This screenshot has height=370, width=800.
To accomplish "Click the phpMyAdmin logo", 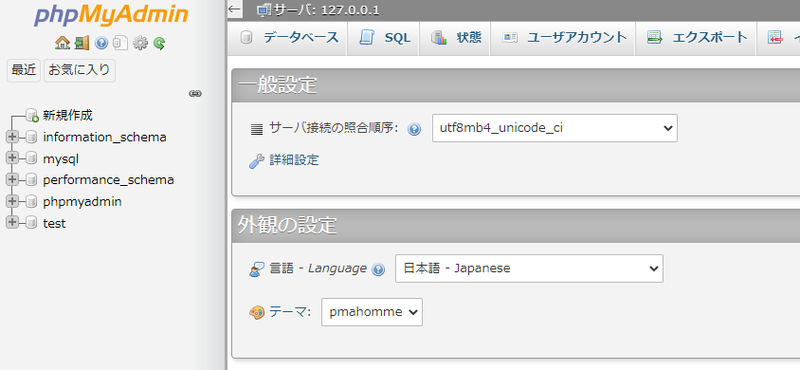I will [111, 15].
